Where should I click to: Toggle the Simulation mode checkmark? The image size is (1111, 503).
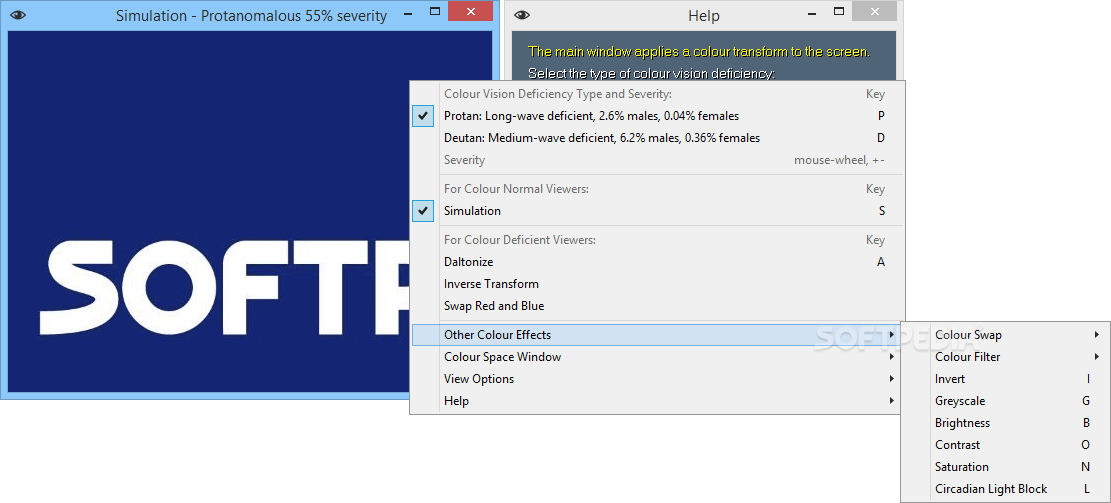click(x=472, y=211)
